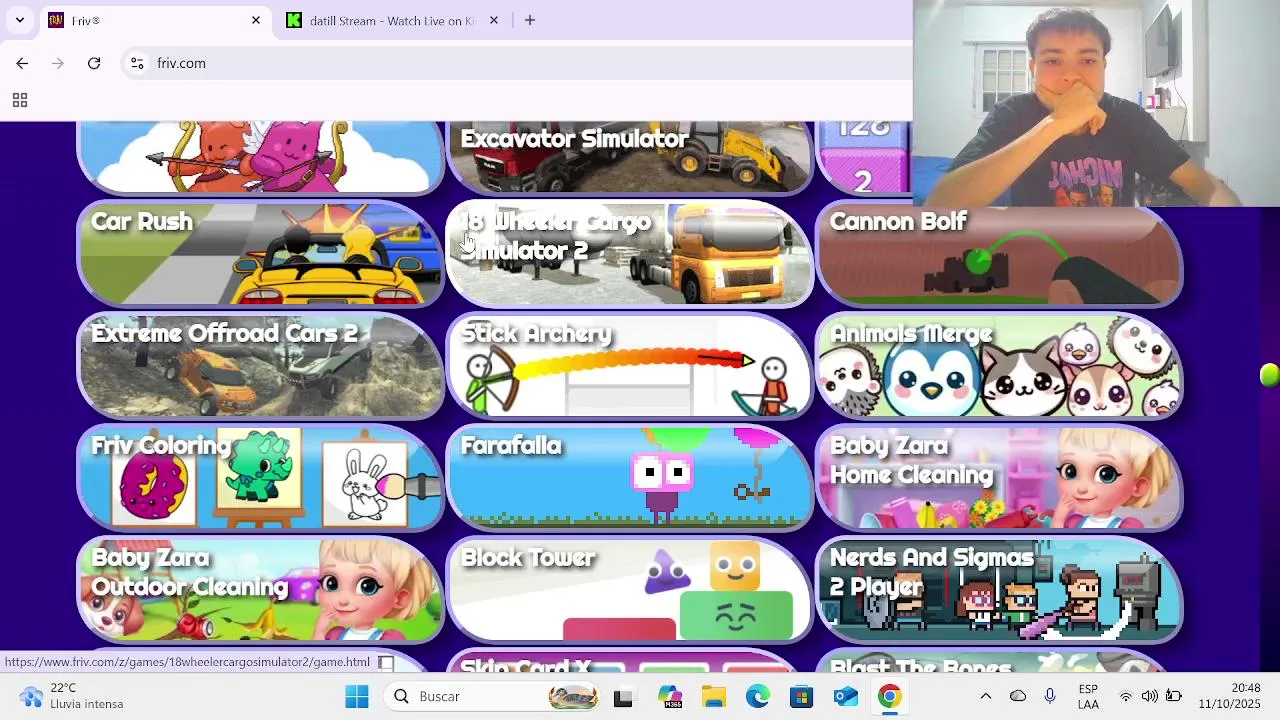The height and width of the screenshot is (720, 1280).
Task: Launch Microsoft Edge from taskbar
Action: 757,696
